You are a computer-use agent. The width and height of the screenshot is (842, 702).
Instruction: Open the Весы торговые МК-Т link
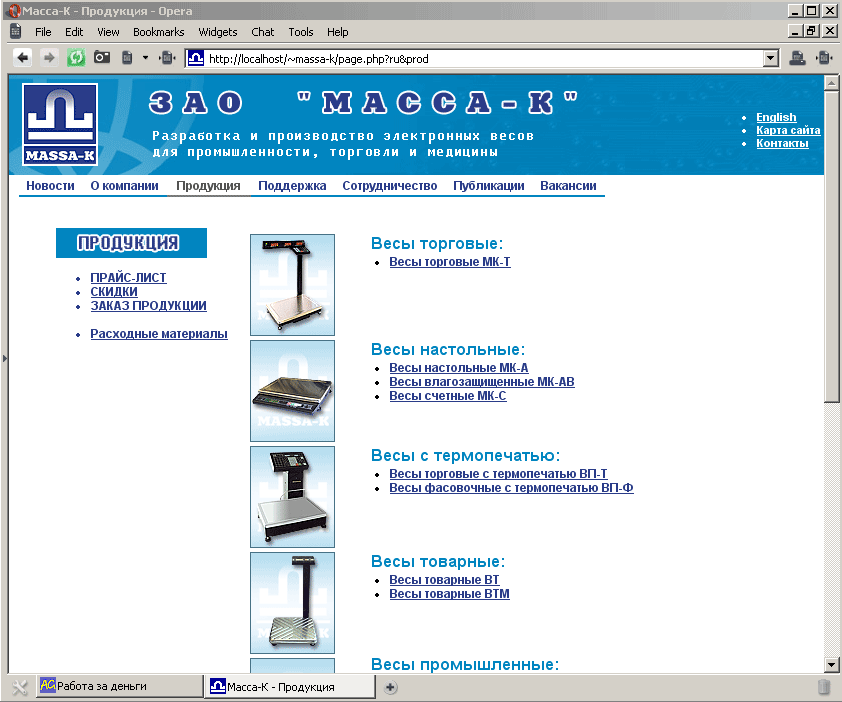[450, 262]
